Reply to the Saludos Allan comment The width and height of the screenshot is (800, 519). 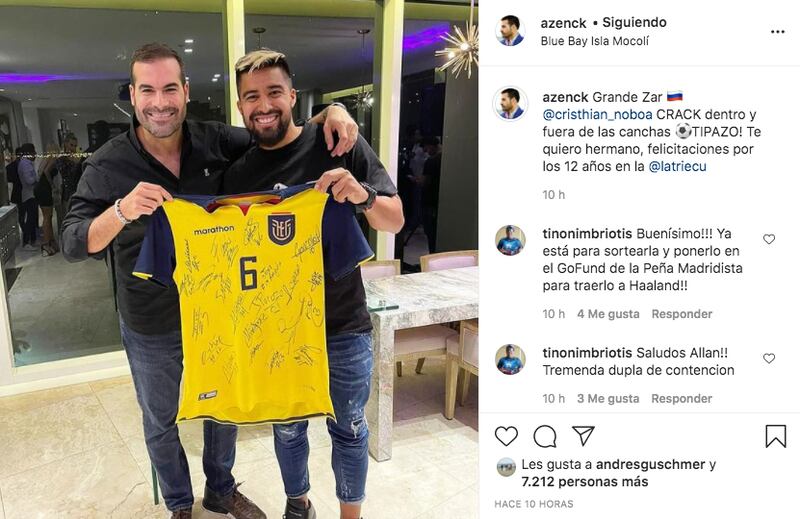[682, 399]
